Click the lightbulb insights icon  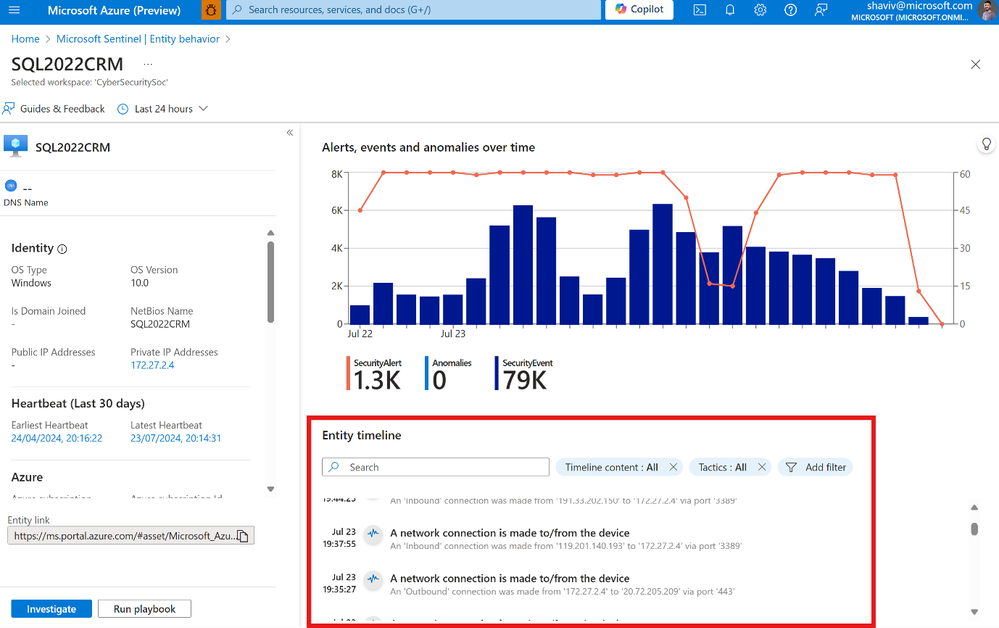click(986, 145)
